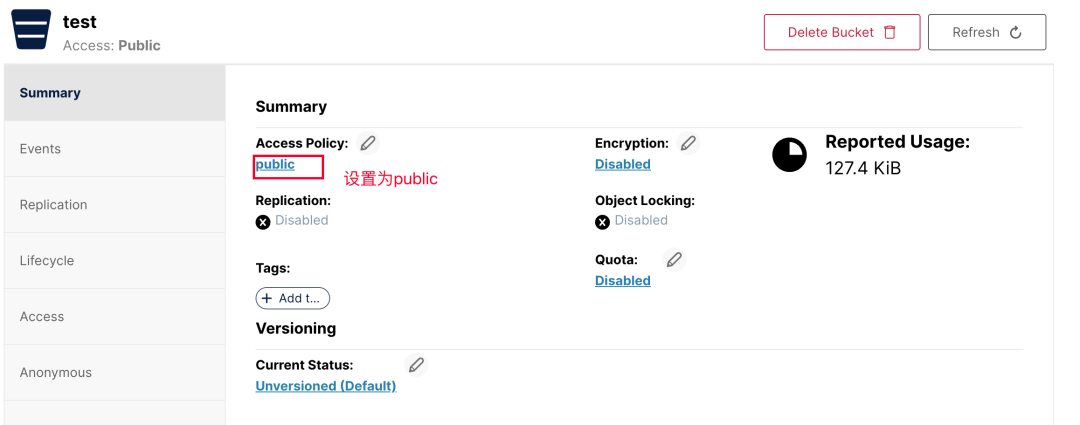Click the Object Locking disabled X icon

click(602, 222)
